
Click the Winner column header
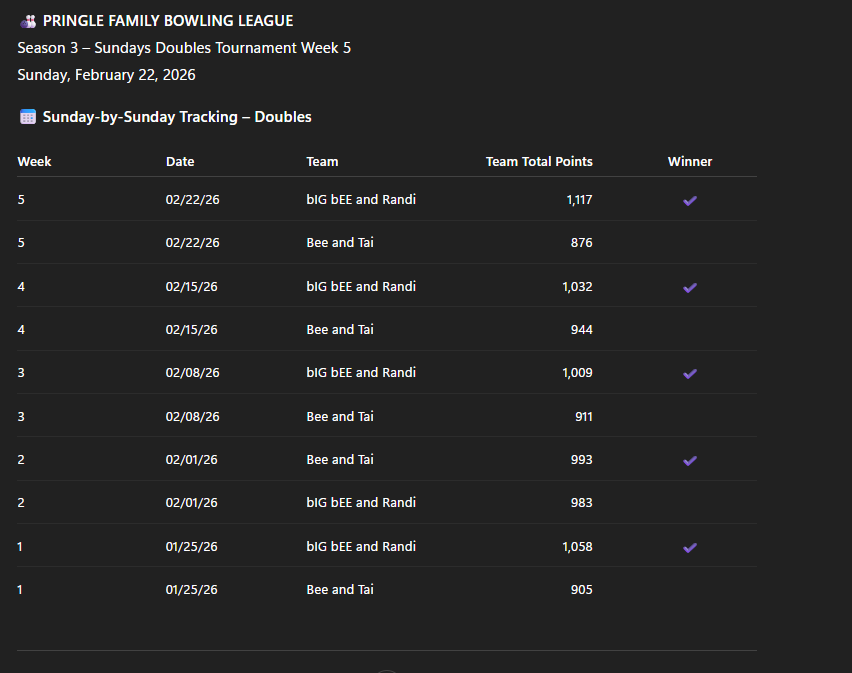pos(690,161)
